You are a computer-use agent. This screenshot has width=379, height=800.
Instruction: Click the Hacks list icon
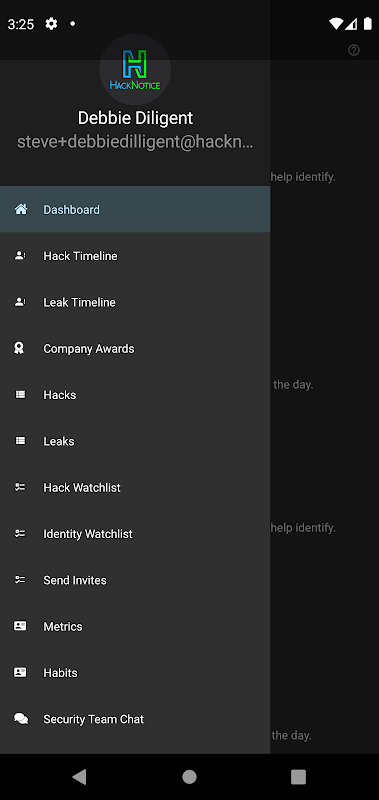coord(20,394)
